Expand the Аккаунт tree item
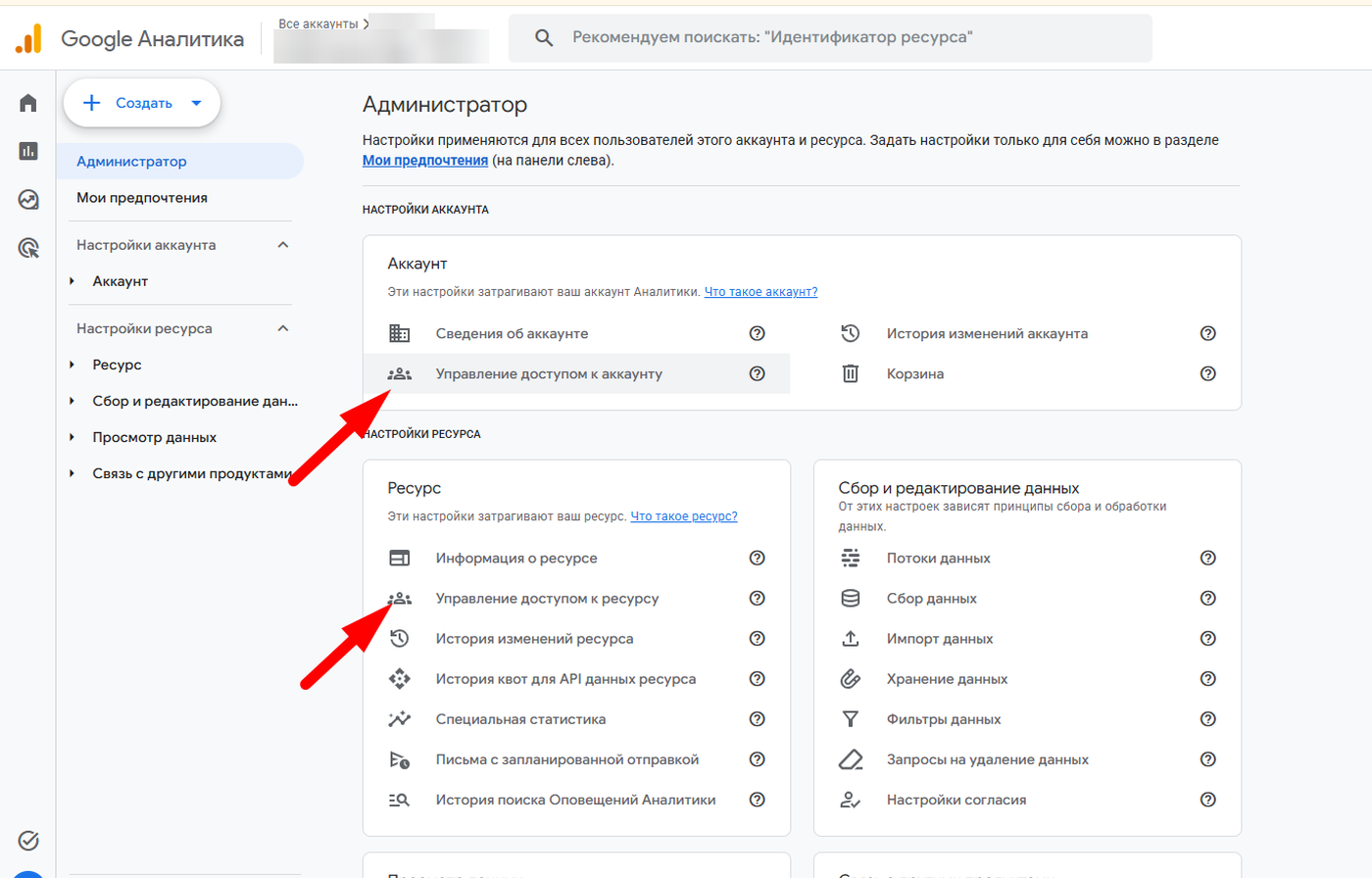The height and width of the screenshot is (878, 1372). point(73,281)
